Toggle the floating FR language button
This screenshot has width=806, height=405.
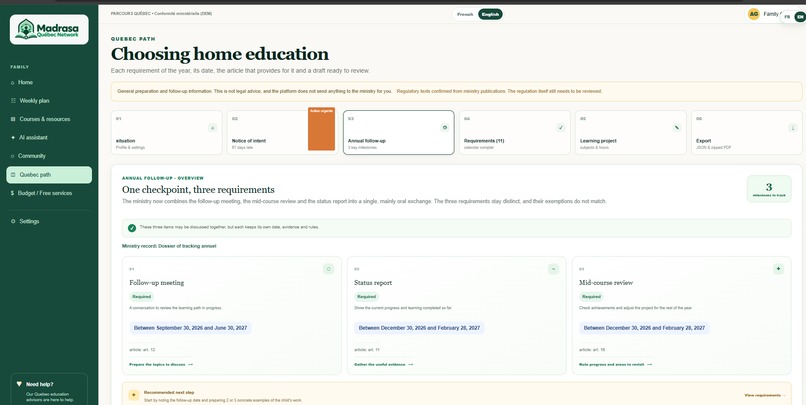[787, 17]
